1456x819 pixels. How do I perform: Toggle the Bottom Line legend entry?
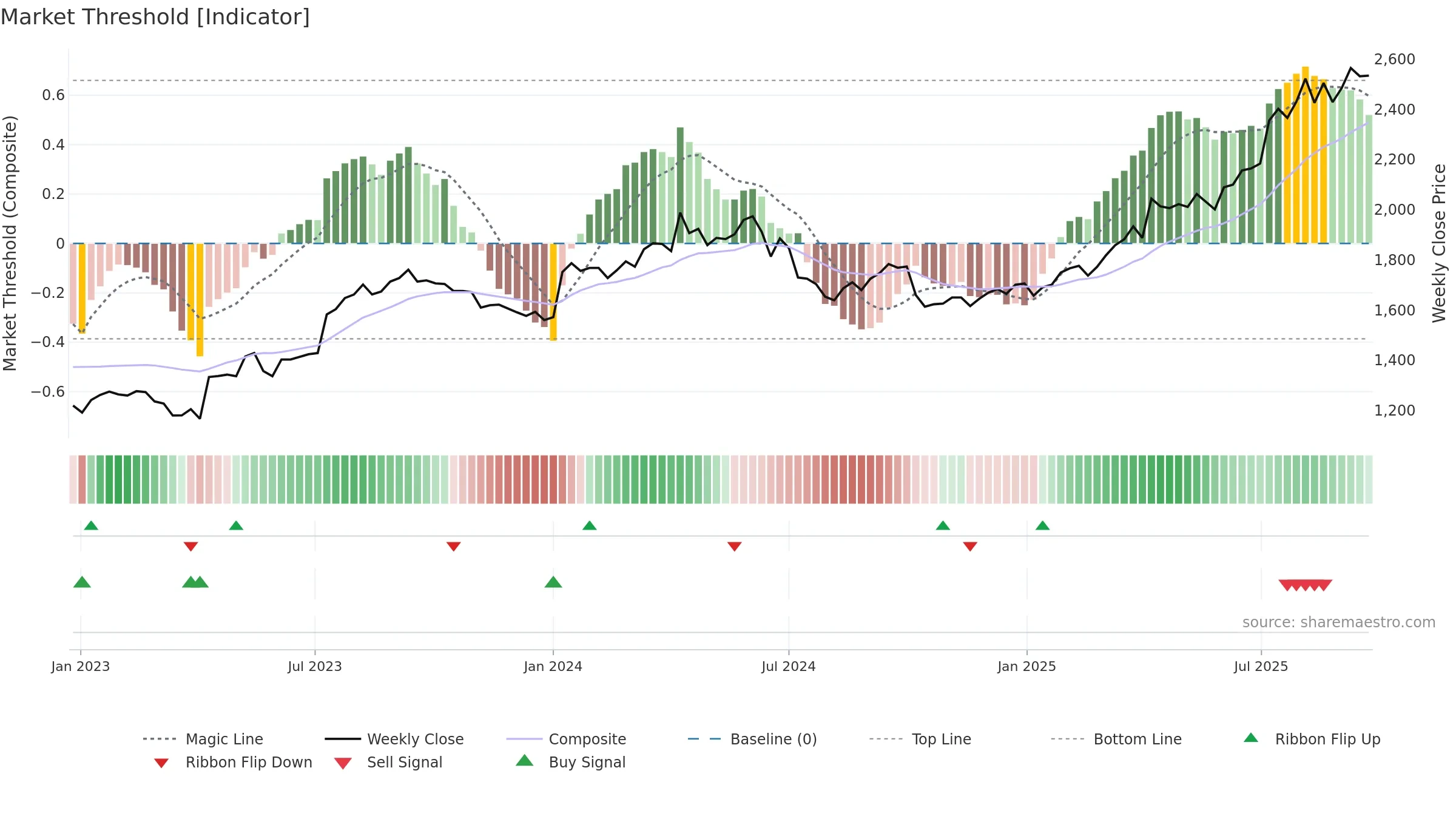click(x=1116, y=739)
